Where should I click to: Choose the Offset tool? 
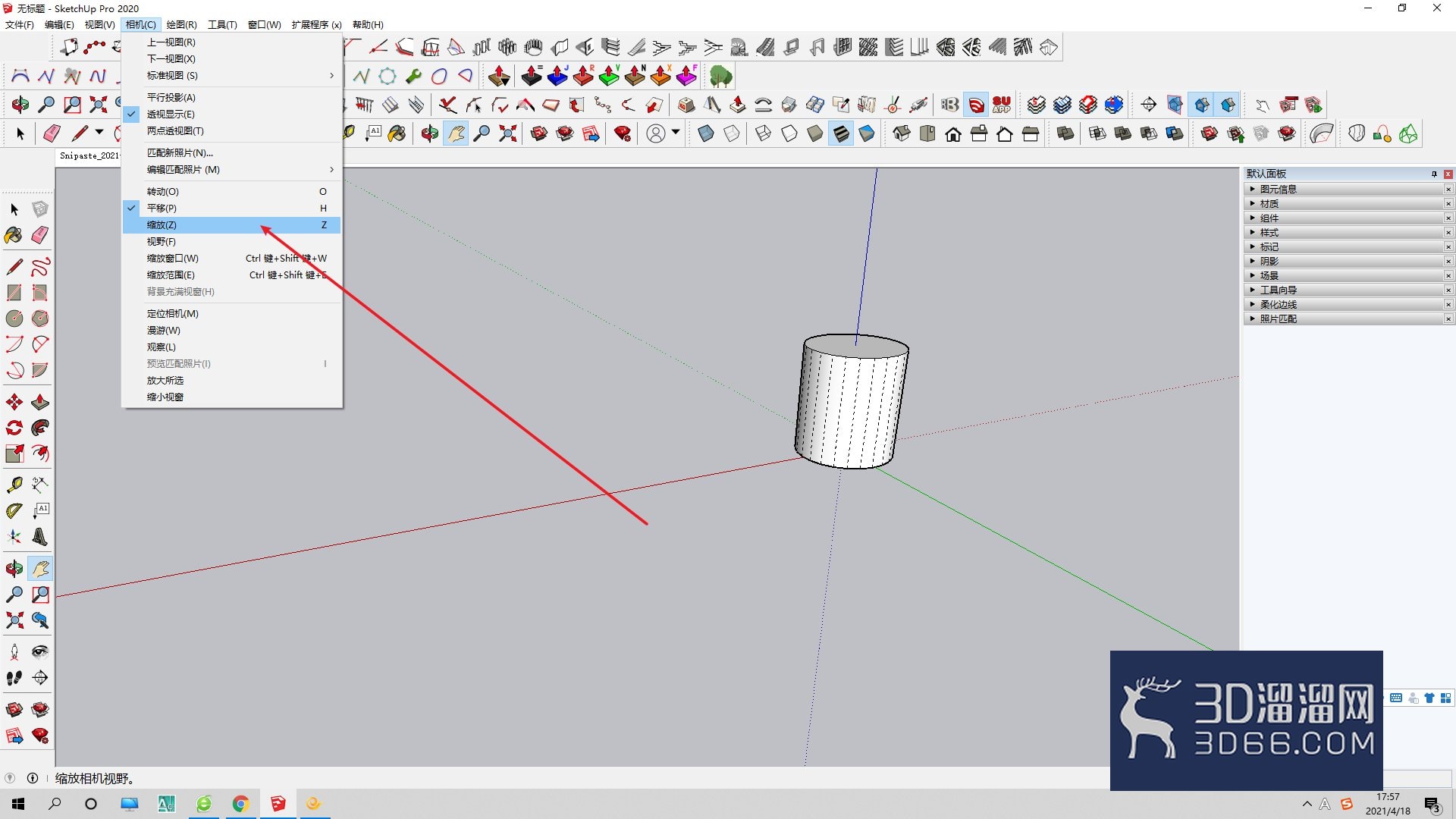[x=40, y=453]
